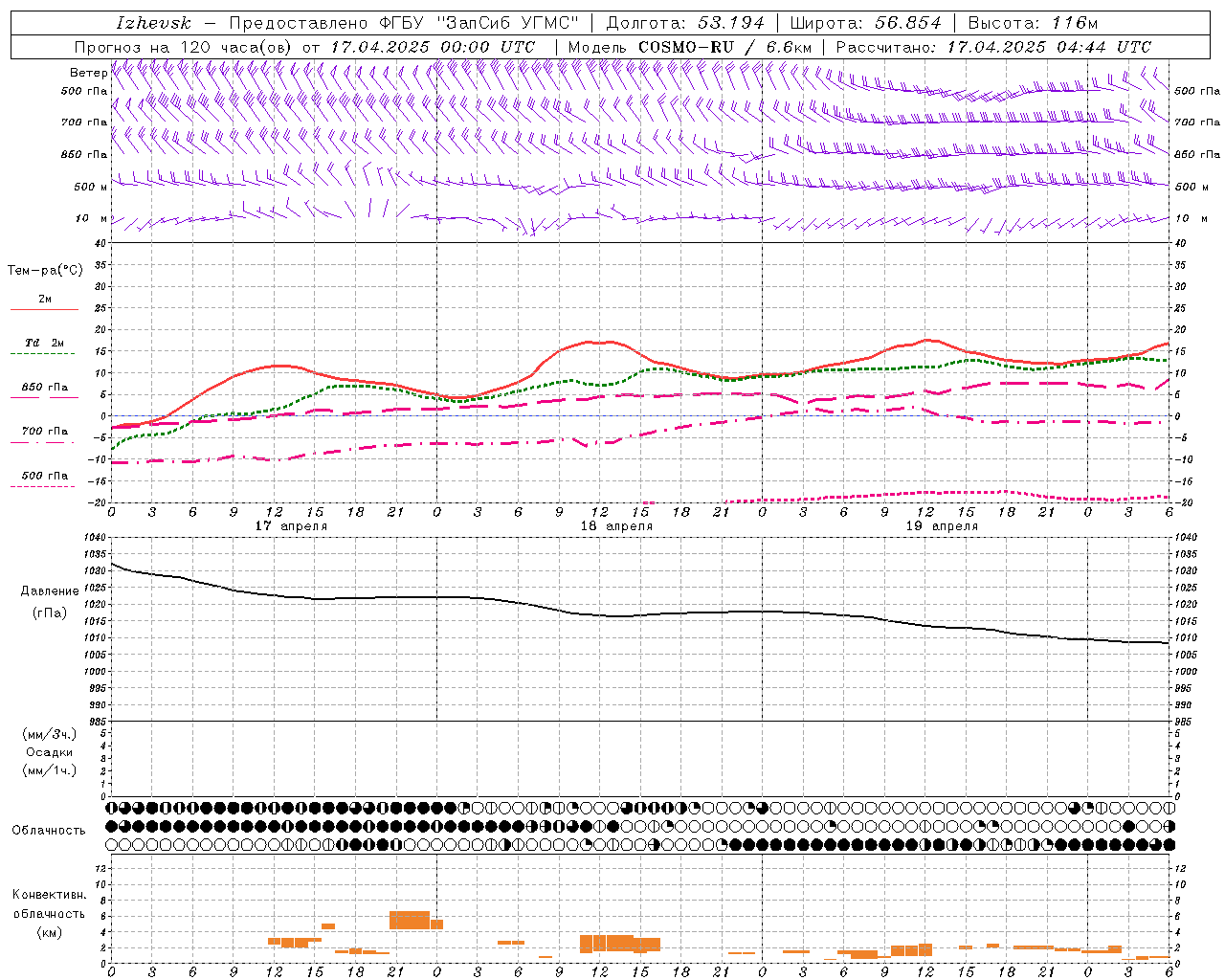Click the Широта: 56.854 header field
This screenshot has width=1225, height=980.
865,23
